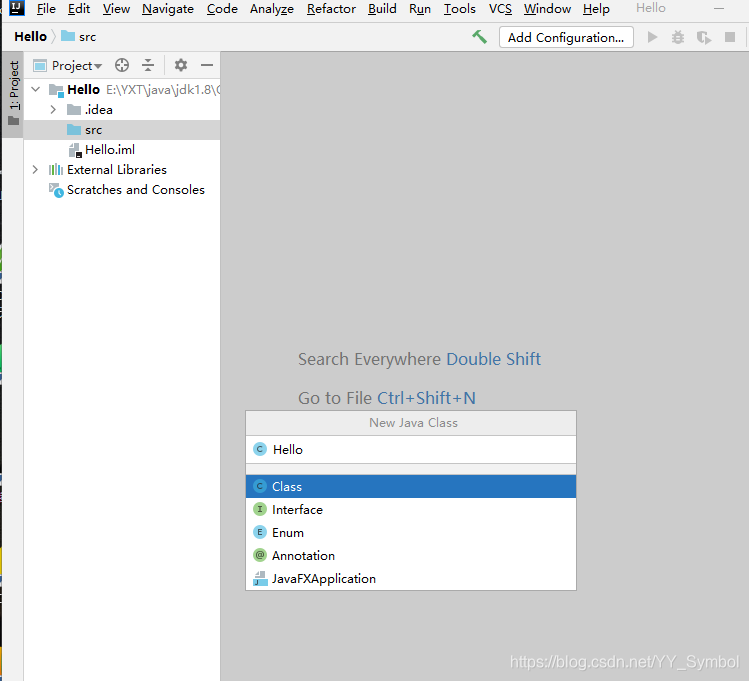The height and width of the screenshot is (681, 749).
Task: Click the IntelliJ IDEA logo icon
Action: click(17, 8)
